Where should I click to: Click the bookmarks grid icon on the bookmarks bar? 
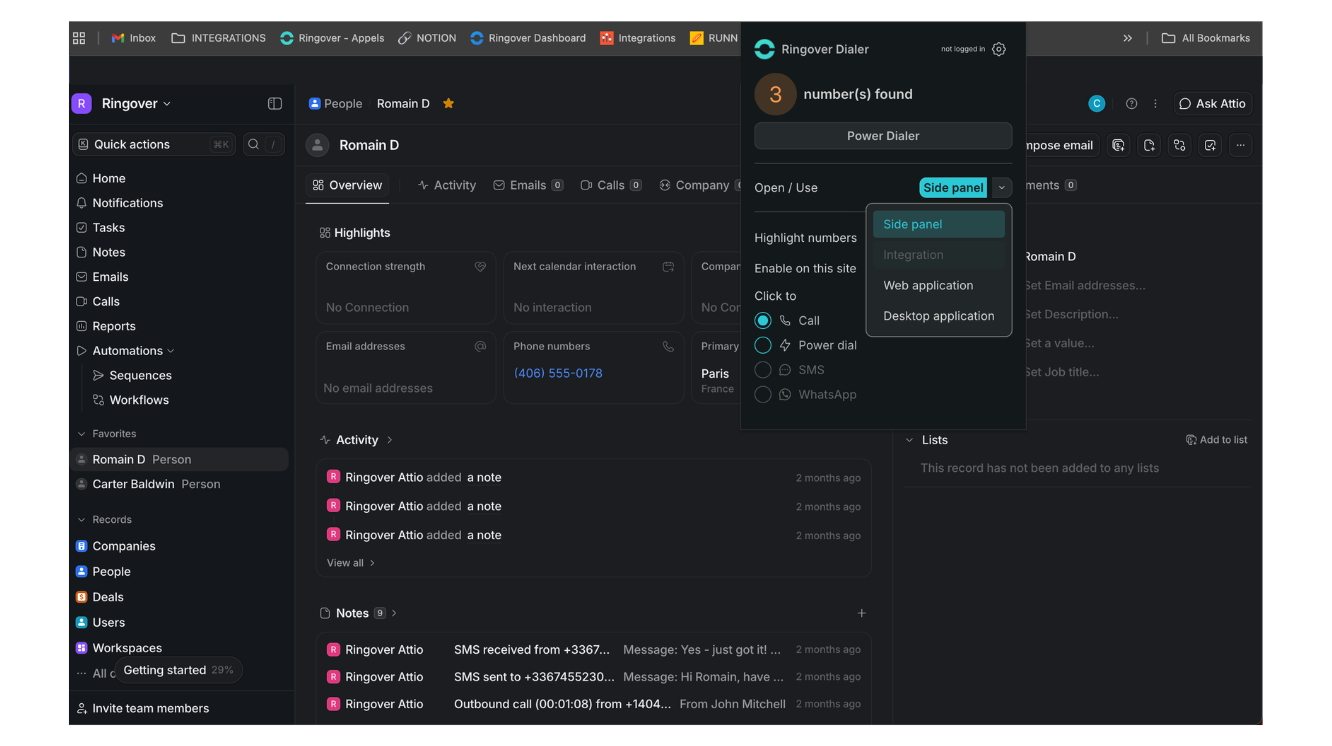point(79,37)
